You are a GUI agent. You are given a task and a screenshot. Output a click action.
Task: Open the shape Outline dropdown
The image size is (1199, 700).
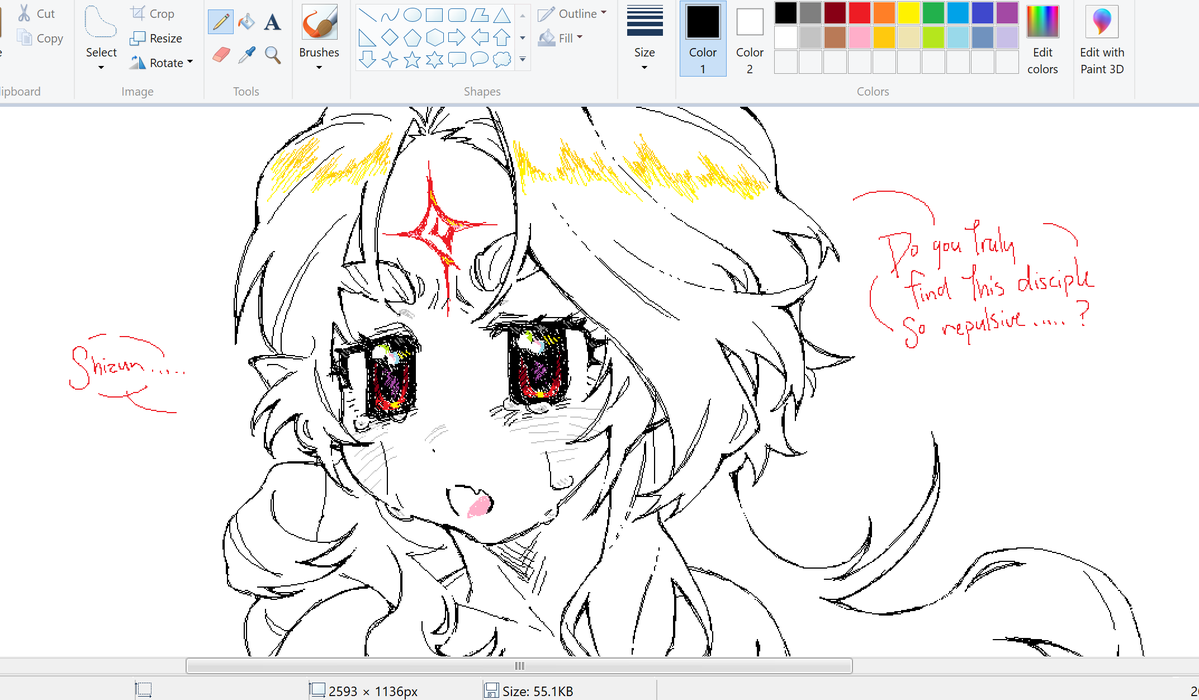tap(572, 14)
